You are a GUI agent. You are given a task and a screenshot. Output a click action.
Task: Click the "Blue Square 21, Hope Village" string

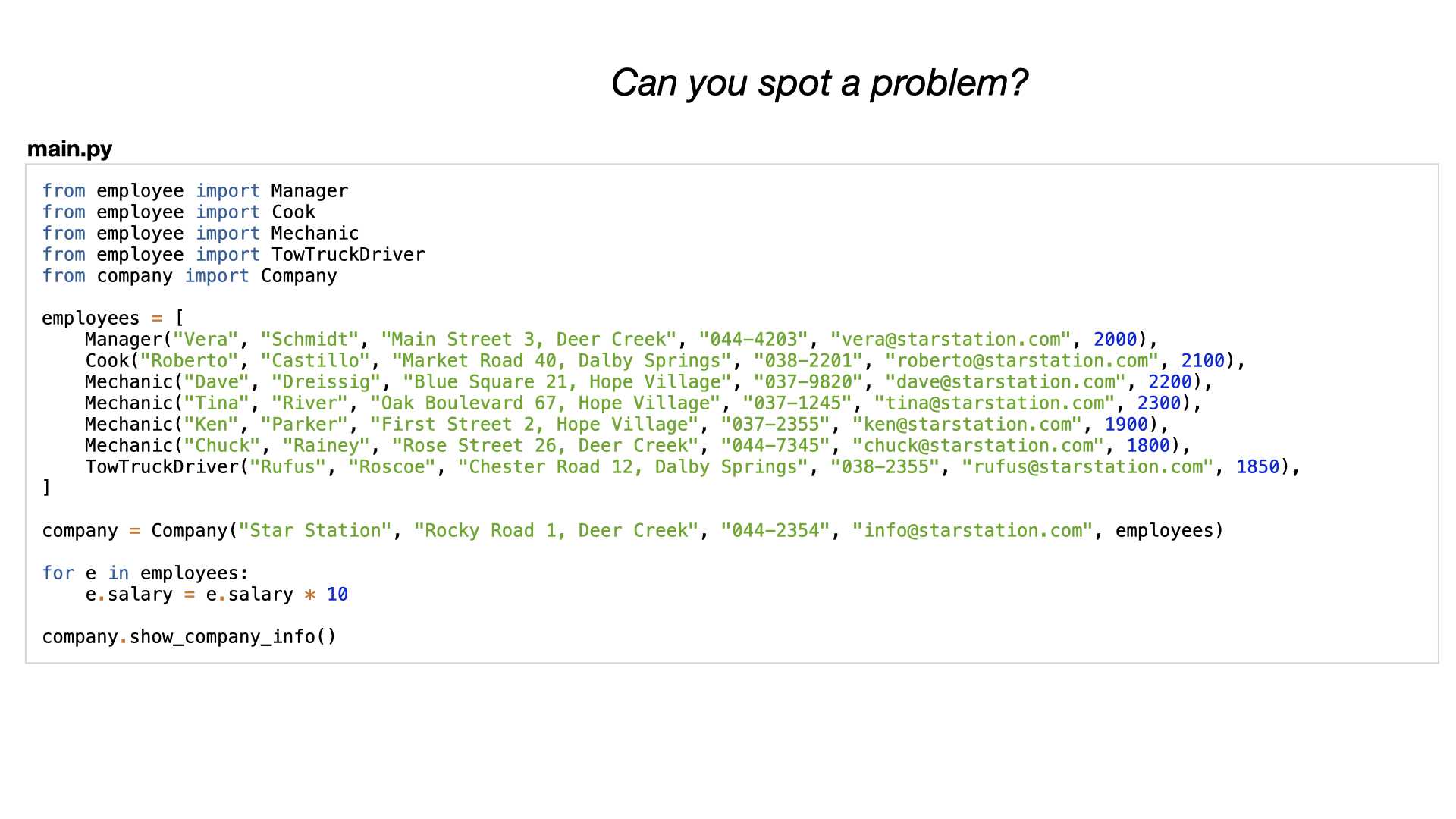coord(566,382)
